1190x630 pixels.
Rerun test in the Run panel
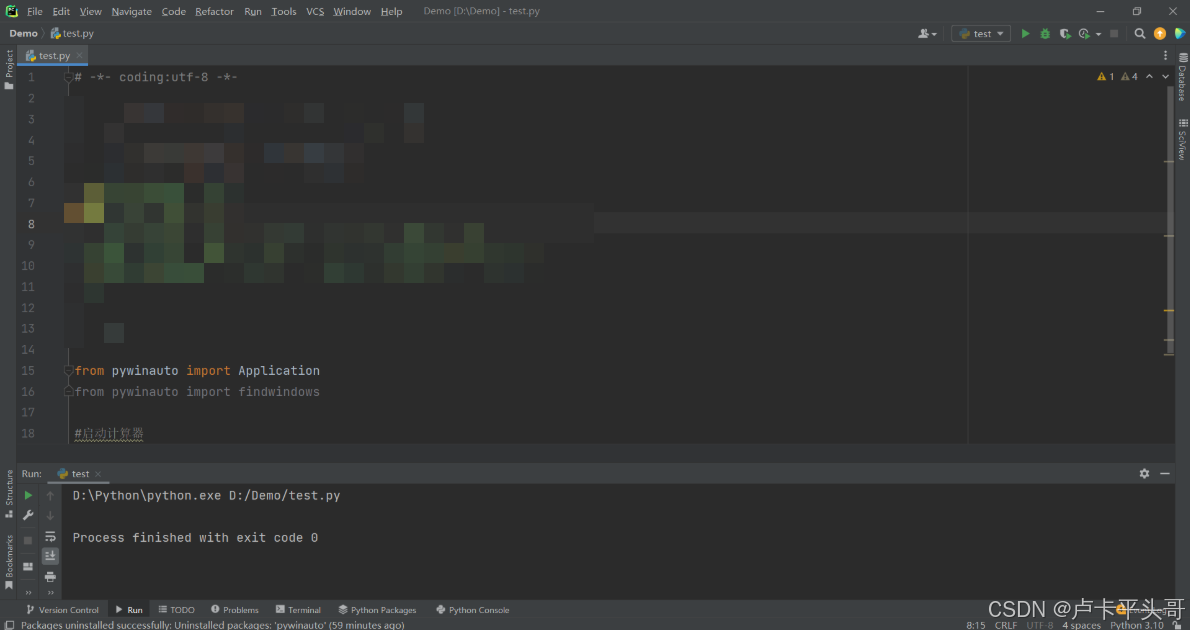(x=28, y=495)
